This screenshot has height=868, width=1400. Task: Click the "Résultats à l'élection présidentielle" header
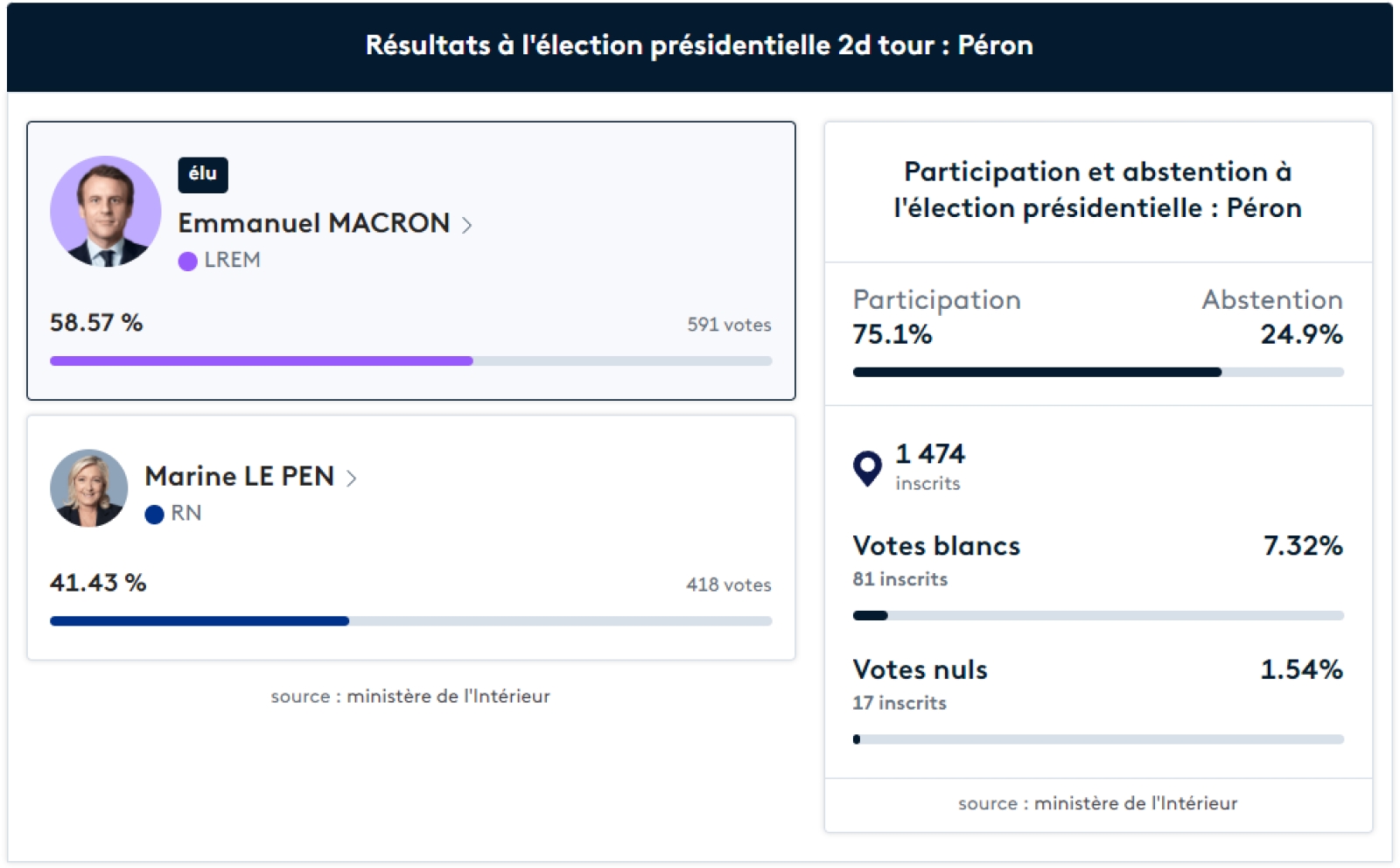[699, 45]
